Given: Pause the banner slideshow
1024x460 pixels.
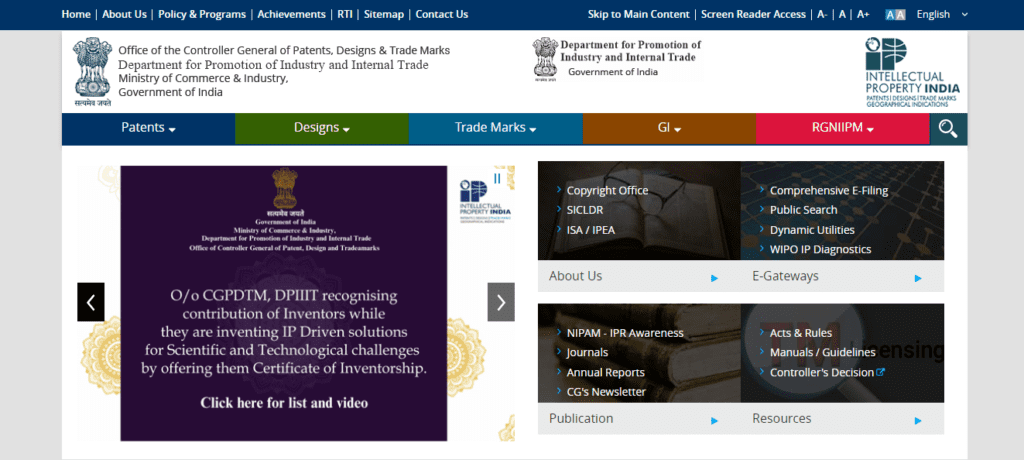Looking at the screenshot, I should 497,179.
